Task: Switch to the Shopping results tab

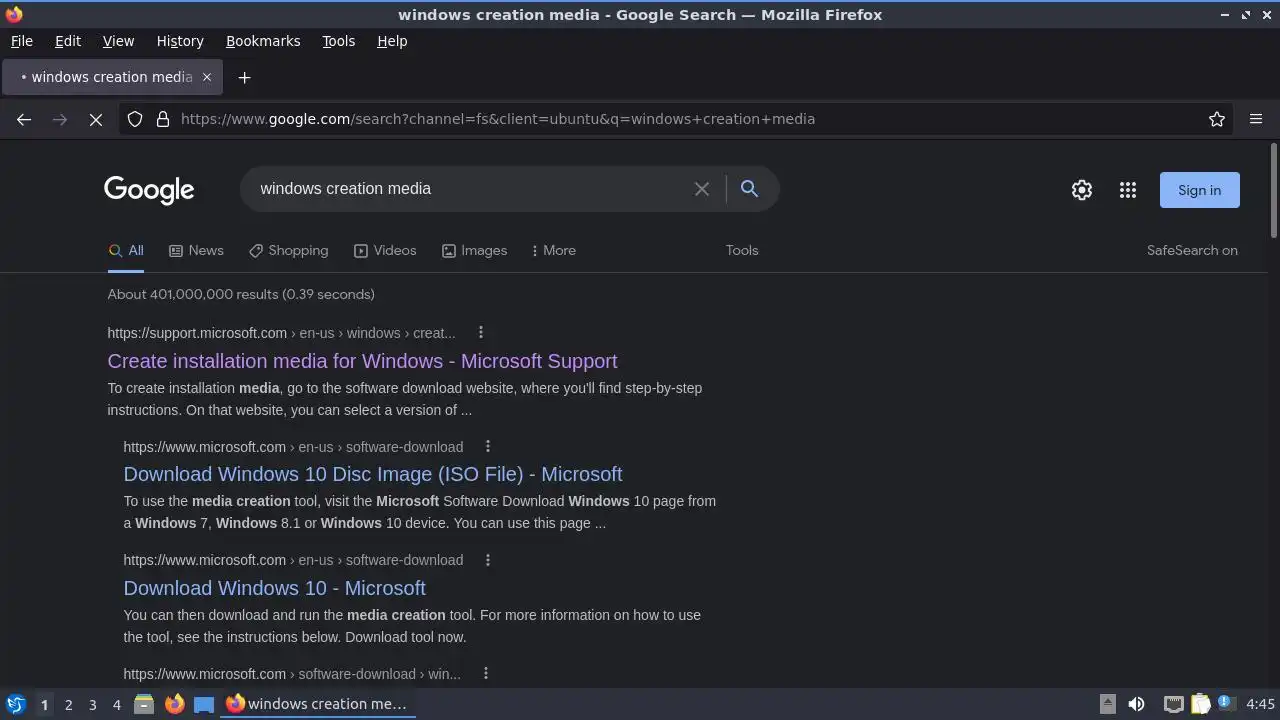Action: pos(289,250)
